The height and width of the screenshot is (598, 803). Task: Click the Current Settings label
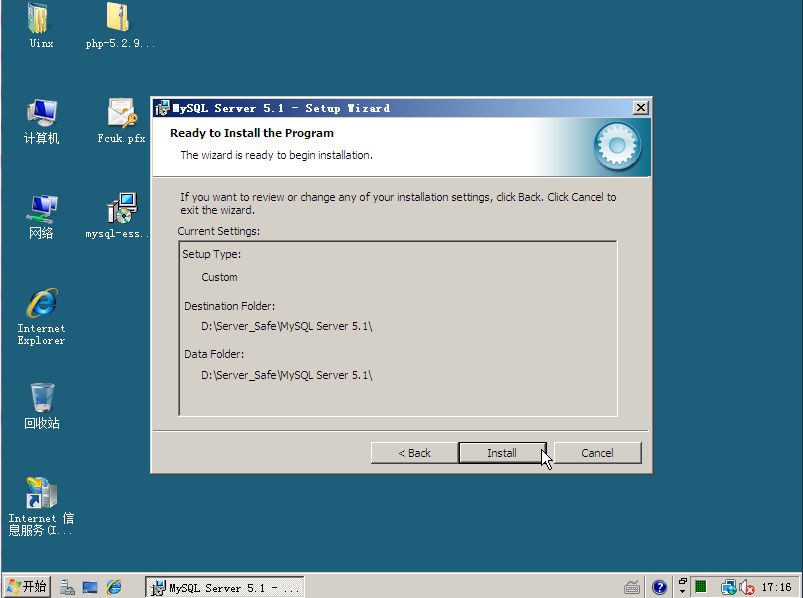coord(219,231)
